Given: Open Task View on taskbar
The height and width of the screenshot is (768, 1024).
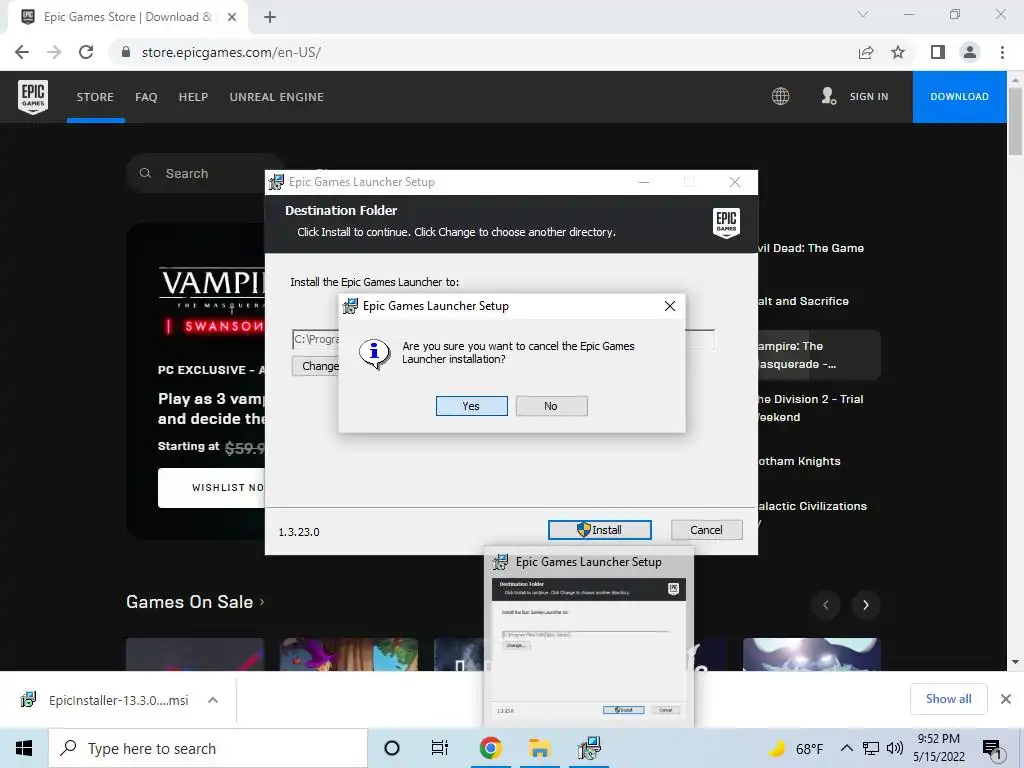Looking at the screenshot, I should tap(440, 748).
